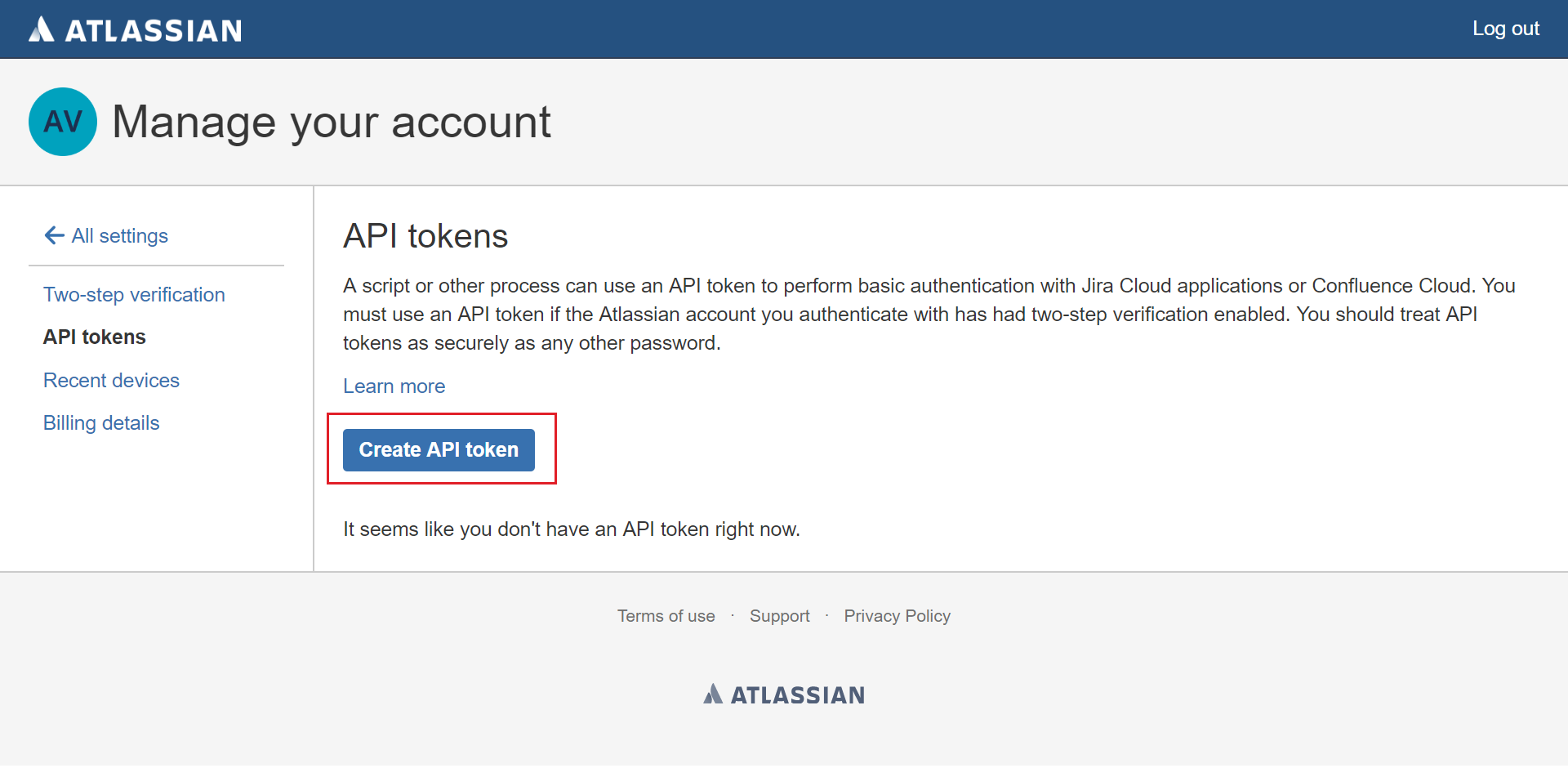Click the no API token message text

572,529
